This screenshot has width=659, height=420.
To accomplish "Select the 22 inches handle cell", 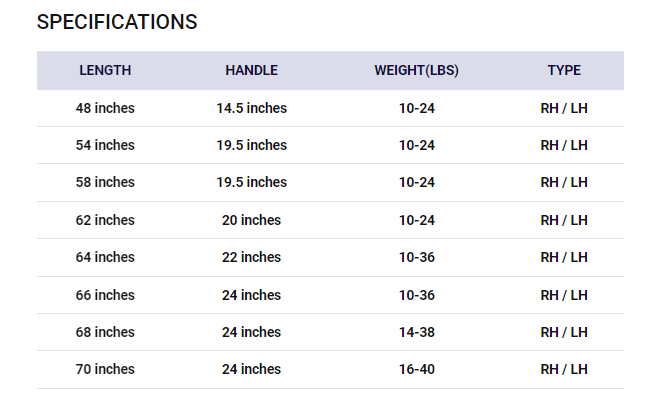I will click(252, 257).
